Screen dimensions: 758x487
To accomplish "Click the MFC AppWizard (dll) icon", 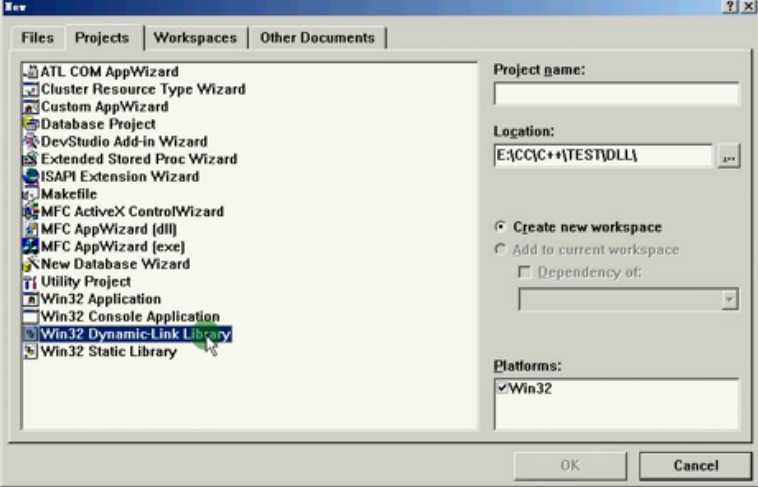I will [30, 229].
